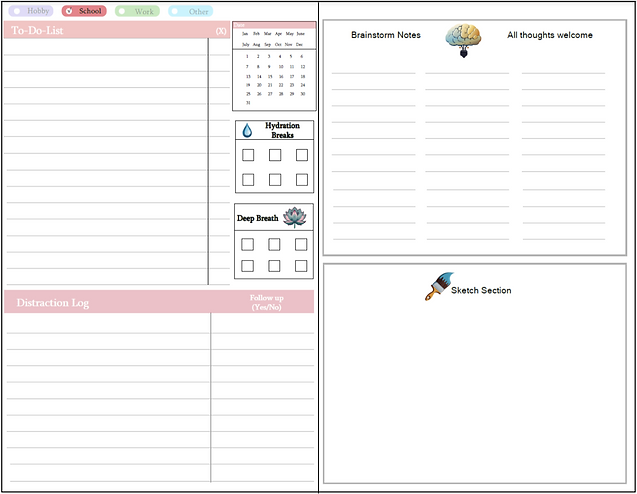637x494 pixels.
Task: Click the Follow up (Yes/No) column header
Action: click(x=266, y=302)
